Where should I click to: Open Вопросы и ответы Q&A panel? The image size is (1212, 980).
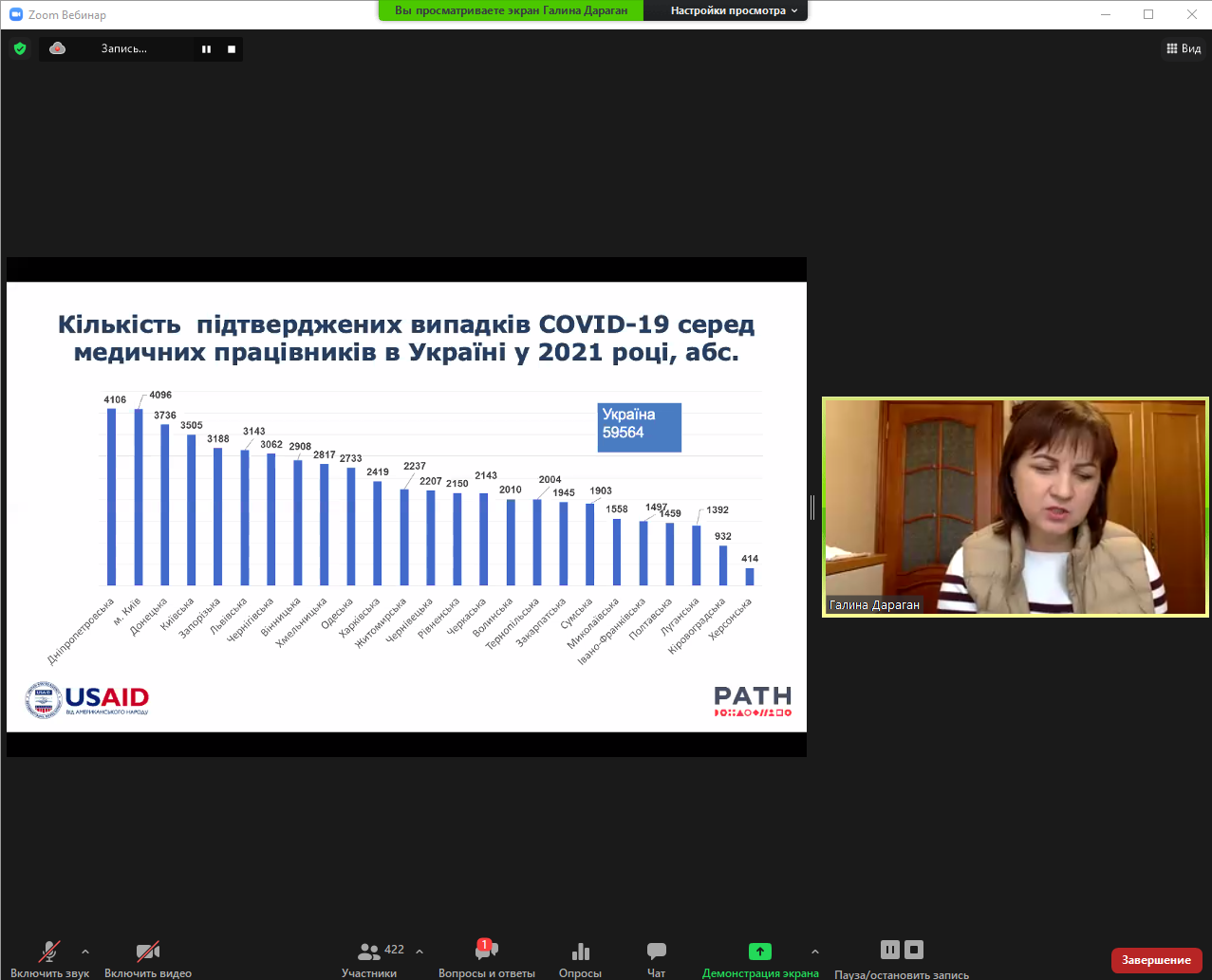coord(486,952)
